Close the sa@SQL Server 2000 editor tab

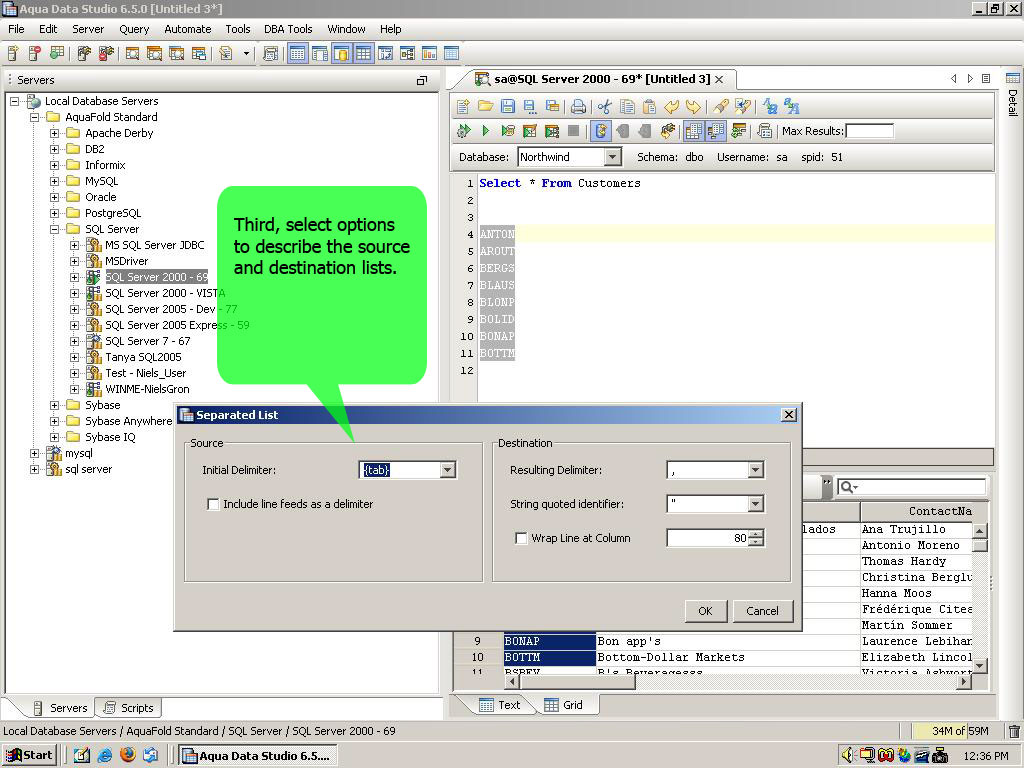[x=719, y=79]
